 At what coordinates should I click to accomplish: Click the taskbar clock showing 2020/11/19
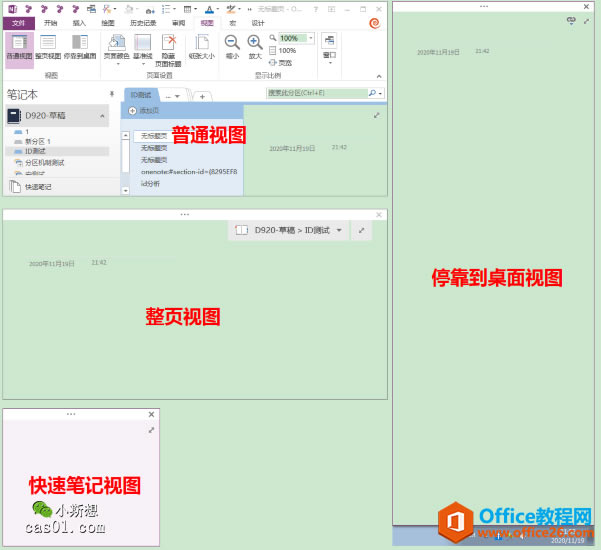click(x=568, y=537)
